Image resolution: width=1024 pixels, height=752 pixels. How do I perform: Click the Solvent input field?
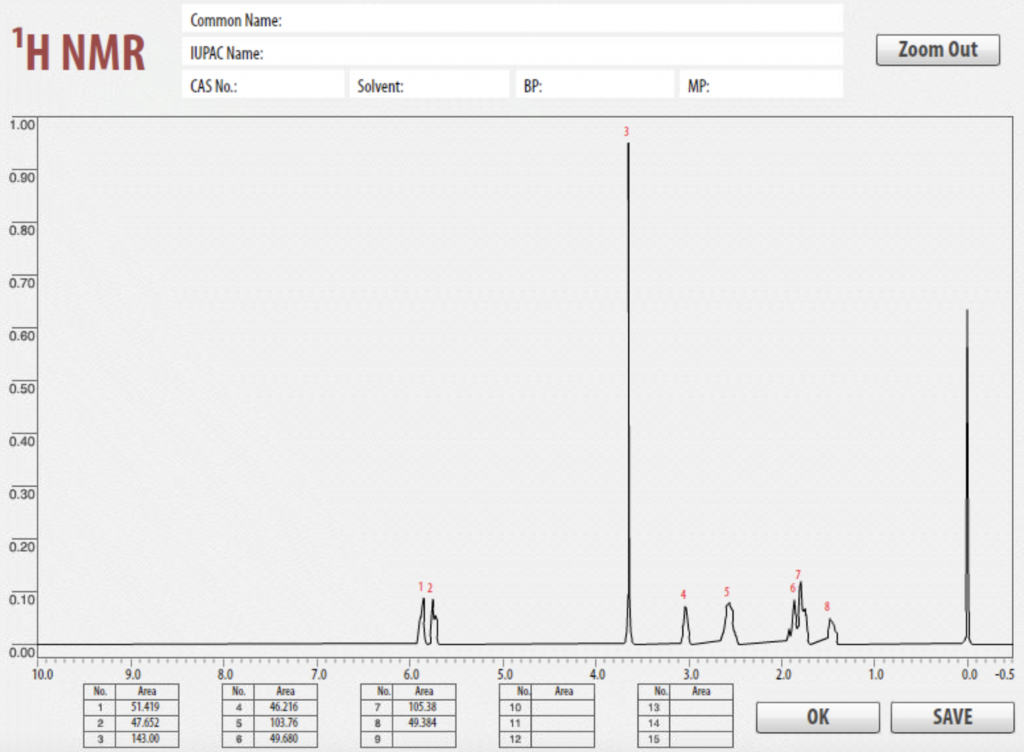(429, 85)
